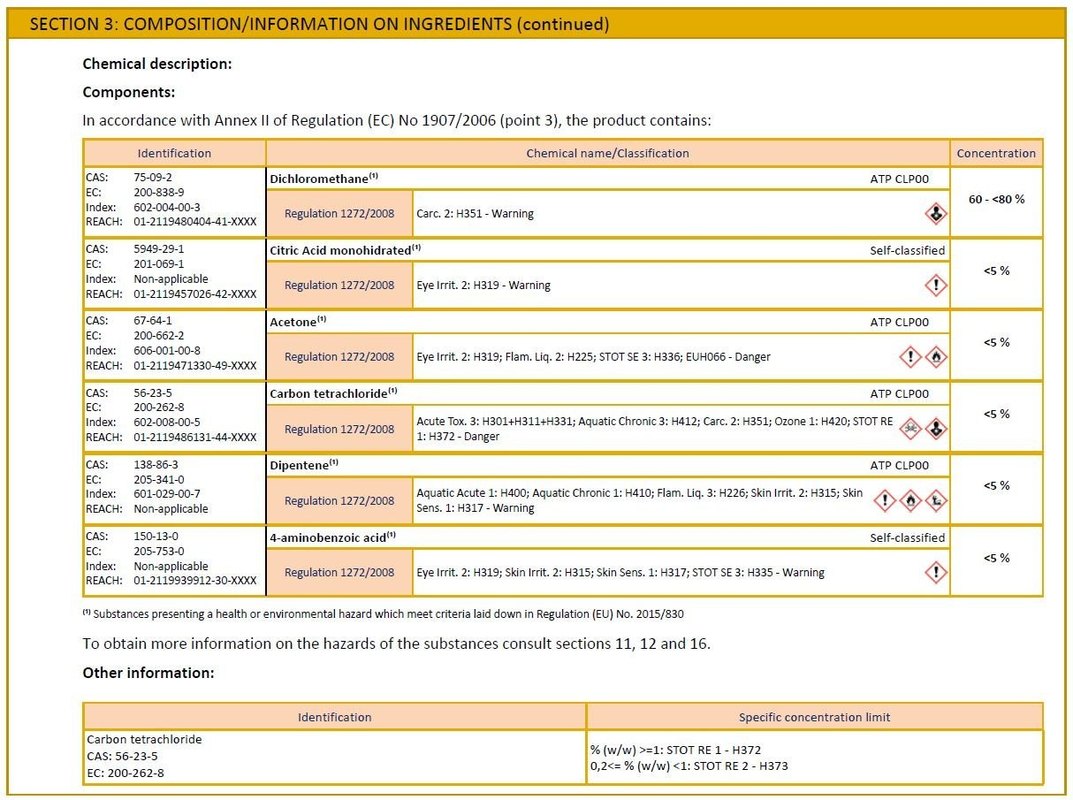1073x800 pixels.
Task: Click the exclamation pictogram in the Acetone row
Action: point(909,357)
